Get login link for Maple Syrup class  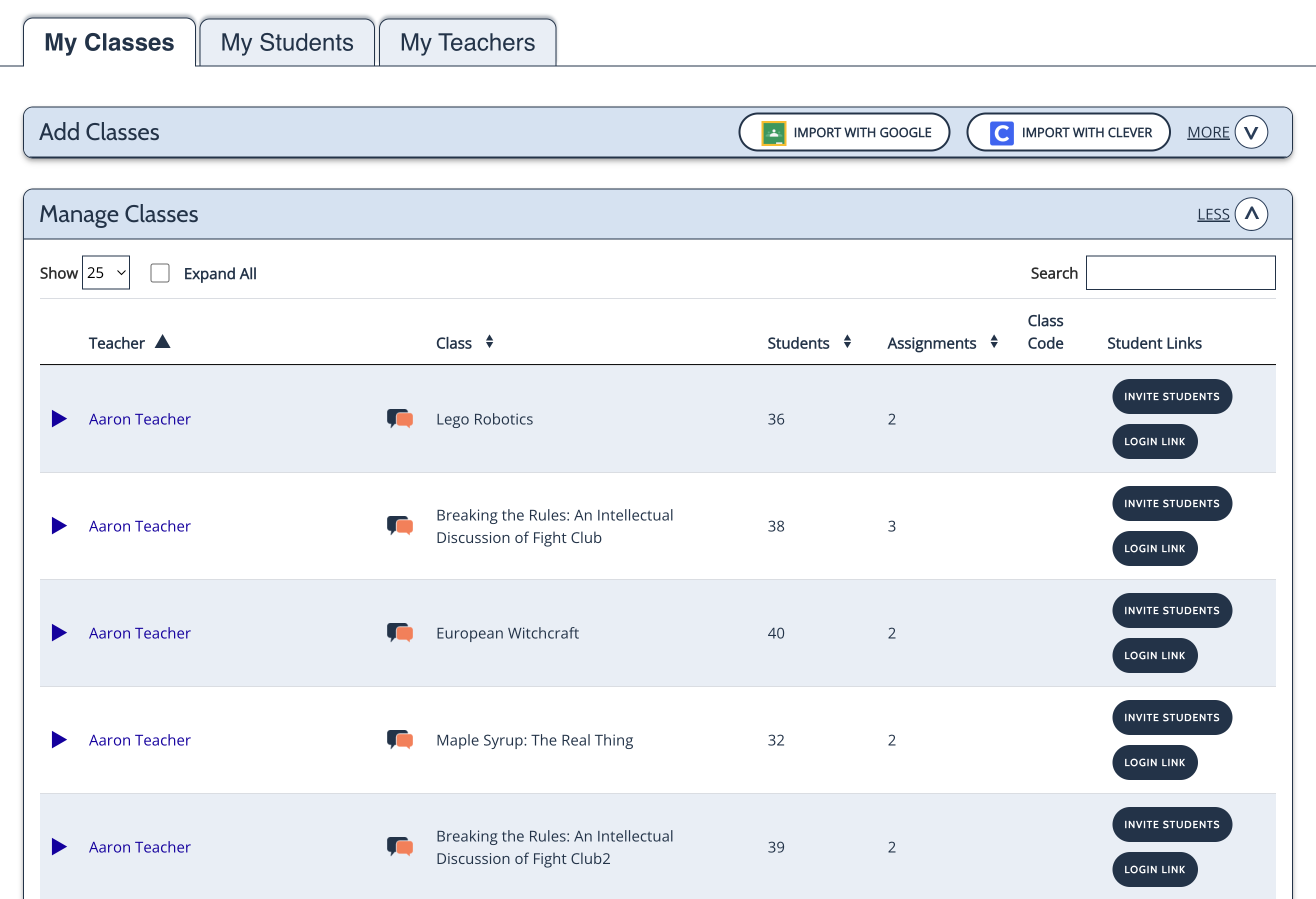(1154, 762)
